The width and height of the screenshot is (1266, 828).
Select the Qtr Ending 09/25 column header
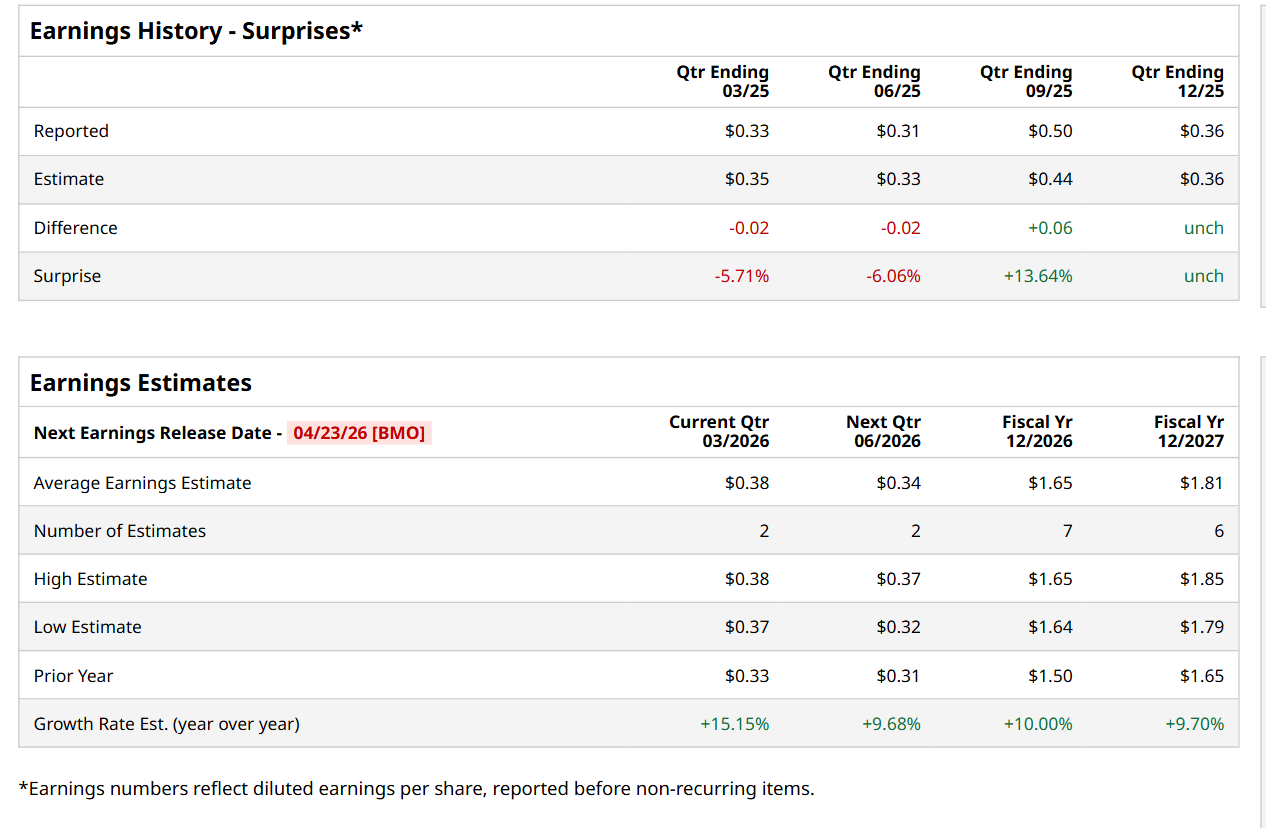coord(1026,81)
